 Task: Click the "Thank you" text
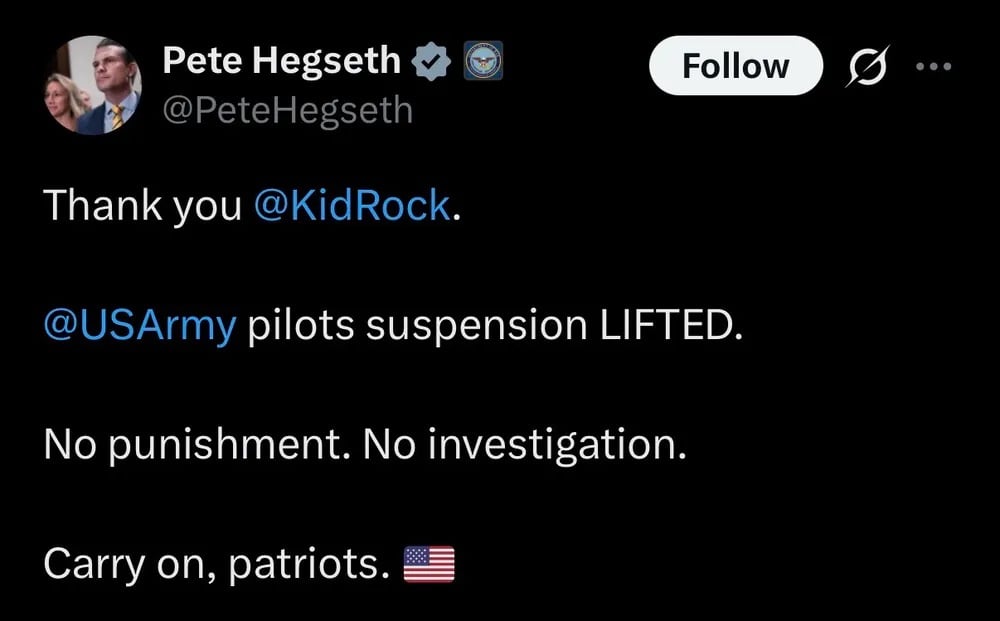click(x=143, y=206)
